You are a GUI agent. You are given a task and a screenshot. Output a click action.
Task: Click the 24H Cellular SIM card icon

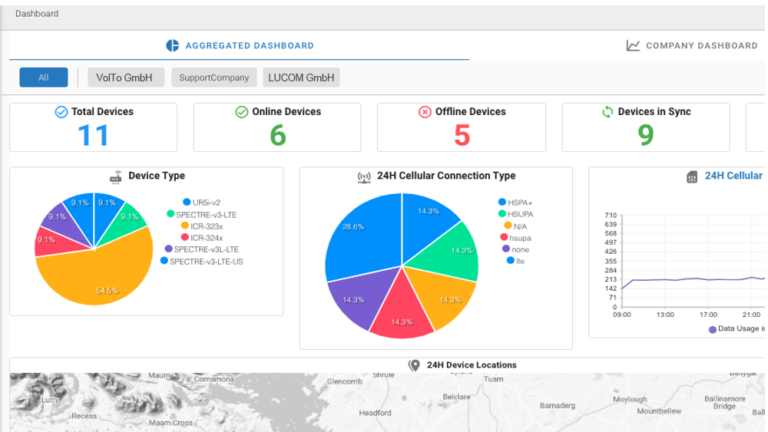pyautogui.click(x=692, y=177)
